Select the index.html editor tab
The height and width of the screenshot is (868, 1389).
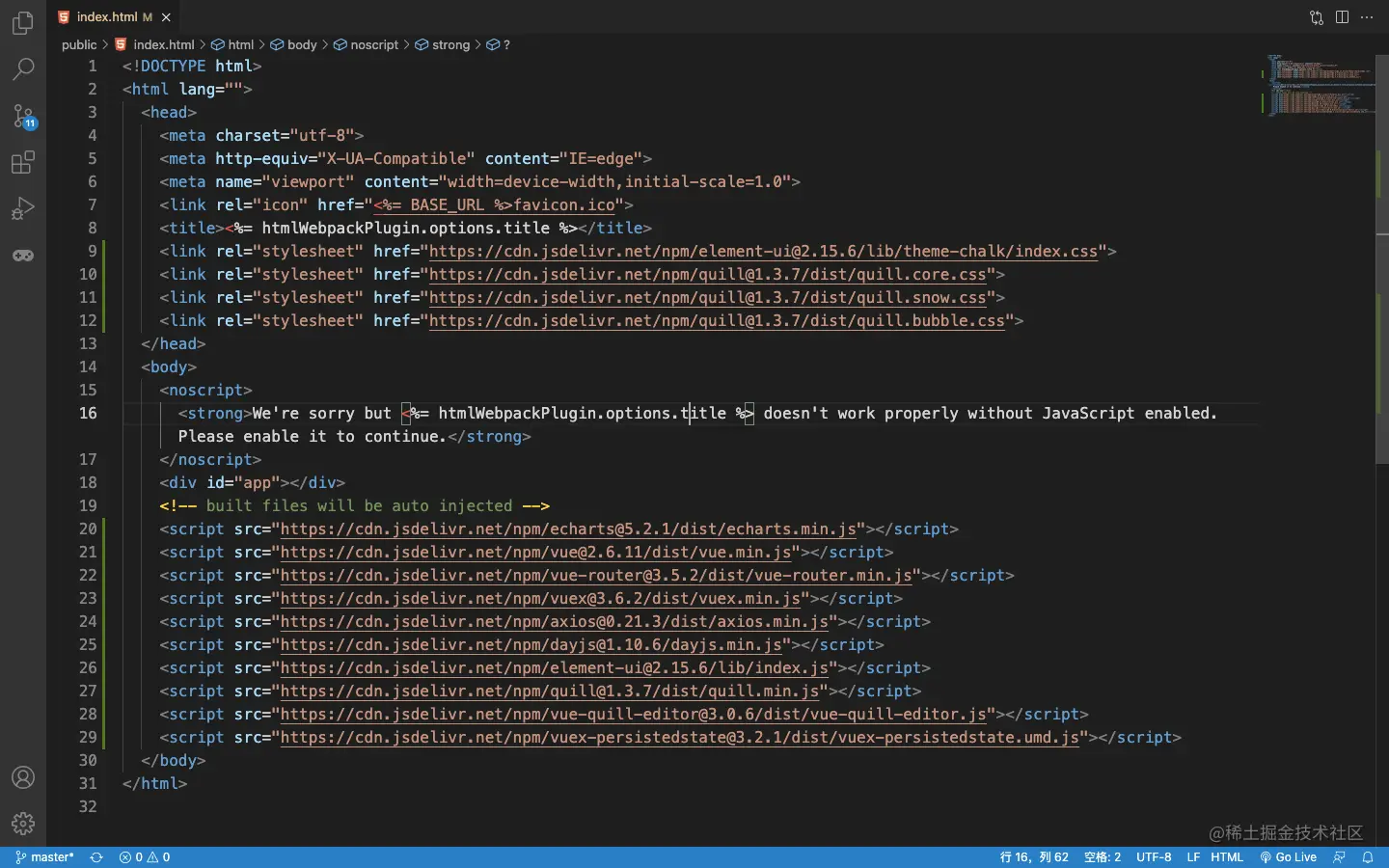click(114, 17)
